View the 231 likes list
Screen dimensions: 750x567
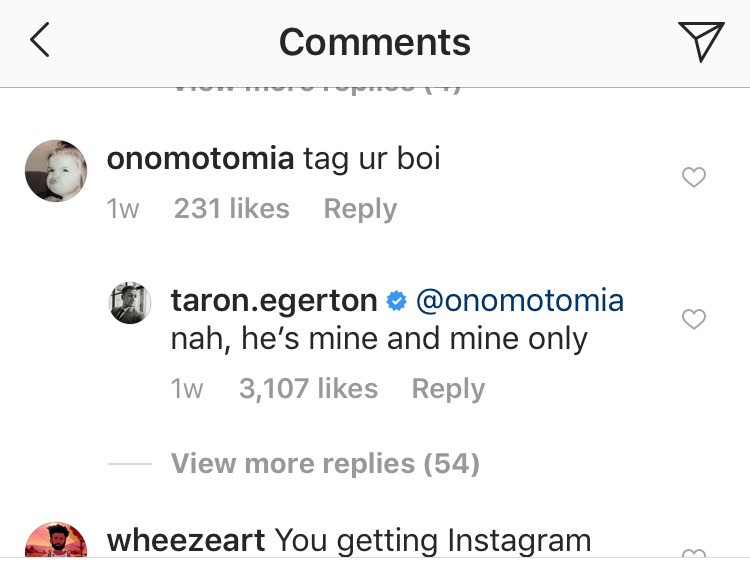(x=231, y=209)
